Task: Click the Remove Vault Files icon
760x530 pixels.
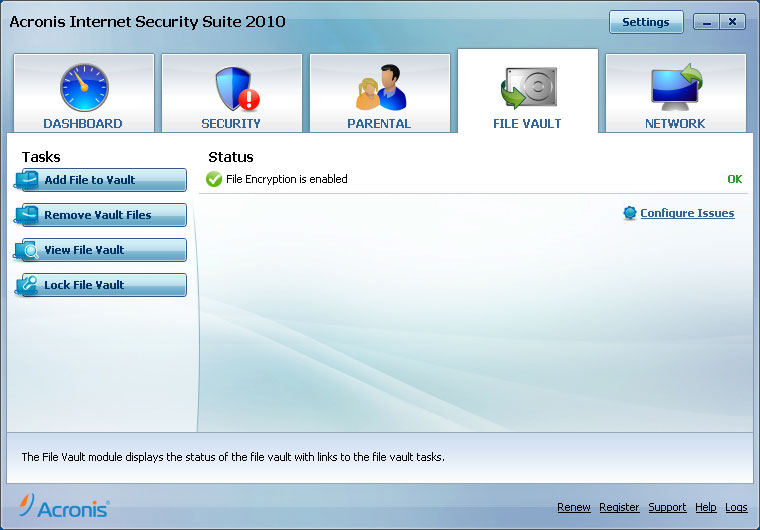Action: [27, 215]
